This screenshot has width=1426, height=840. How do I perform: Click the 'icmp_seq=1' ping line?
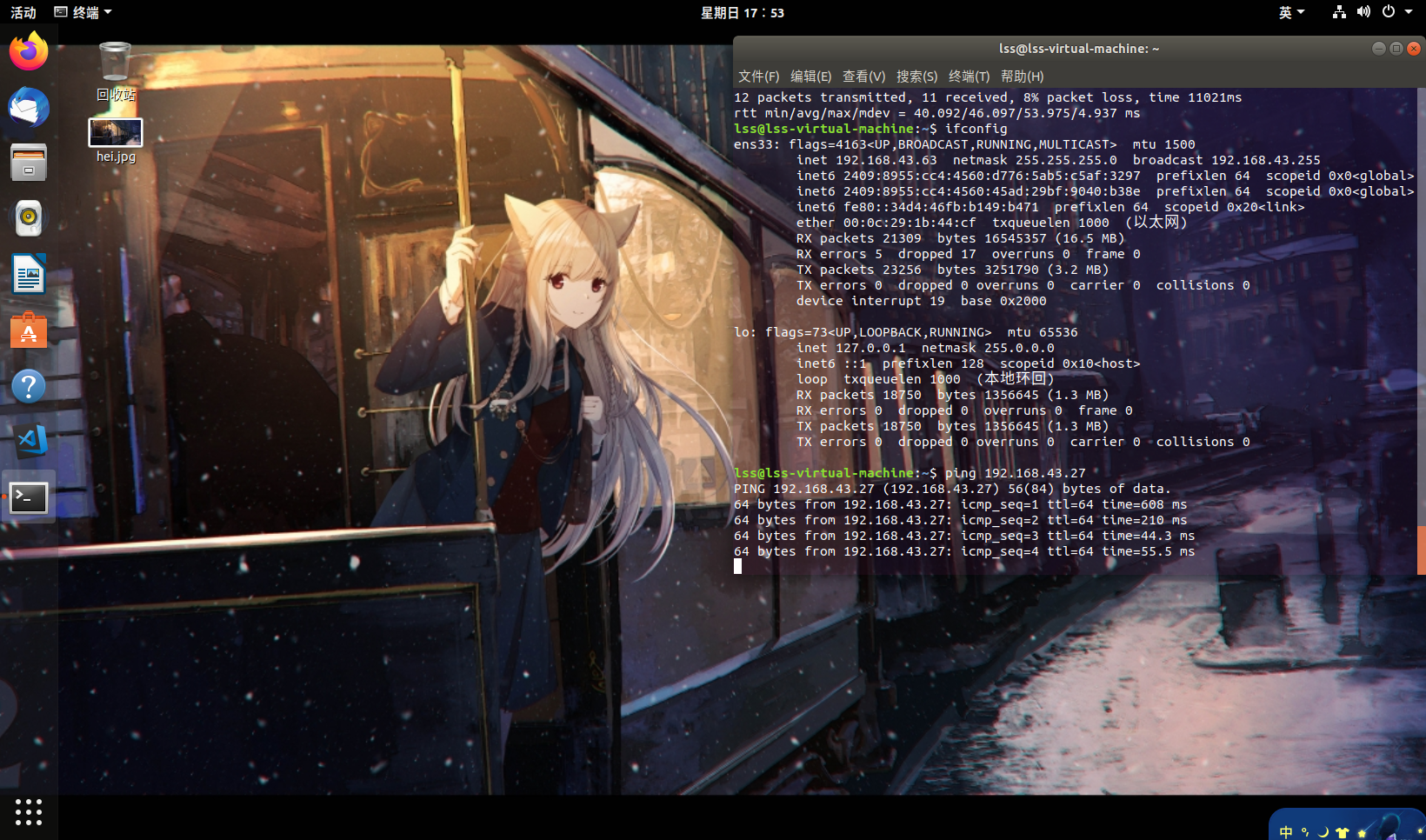(x=961, y=504)
